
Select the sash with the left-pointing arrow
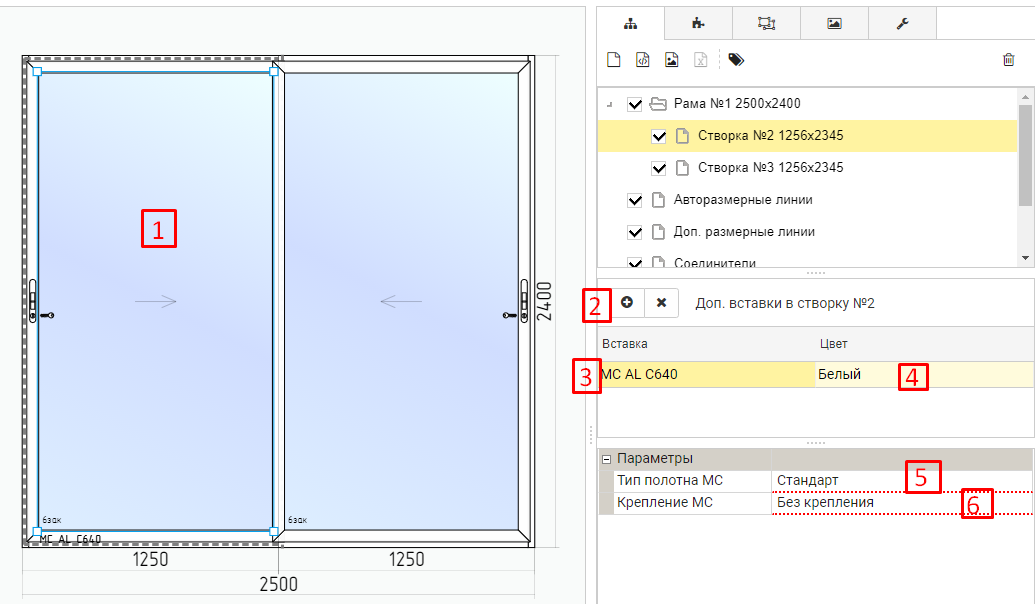401,301
